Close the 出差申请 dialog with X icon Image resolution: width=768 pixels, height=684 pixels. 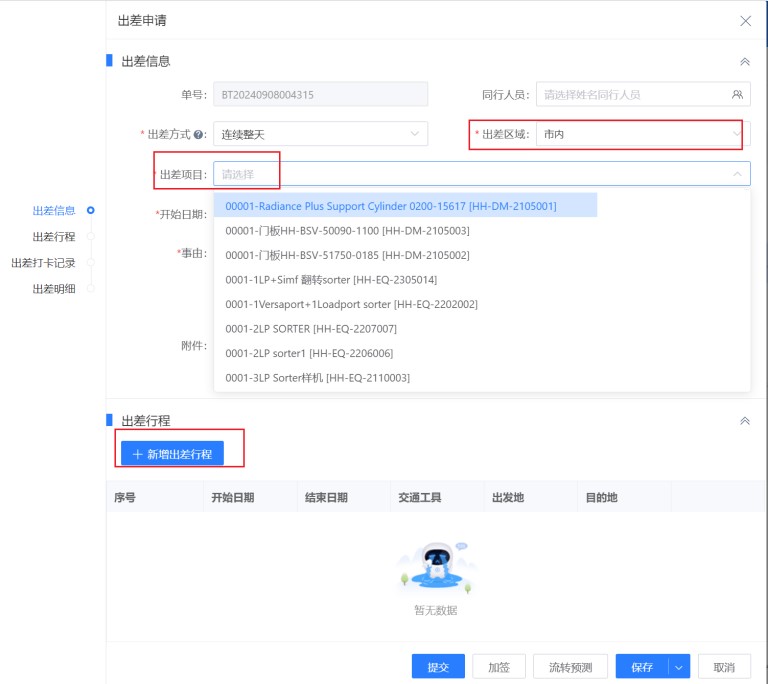pos(745,21)
